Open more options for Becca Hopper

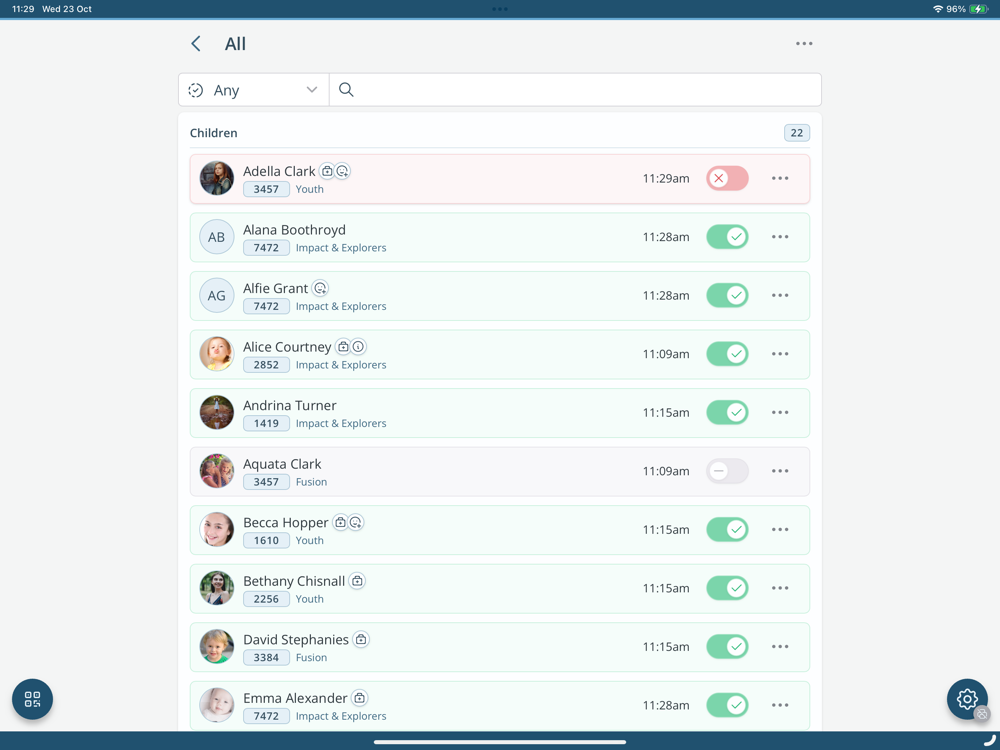(780, 530)
